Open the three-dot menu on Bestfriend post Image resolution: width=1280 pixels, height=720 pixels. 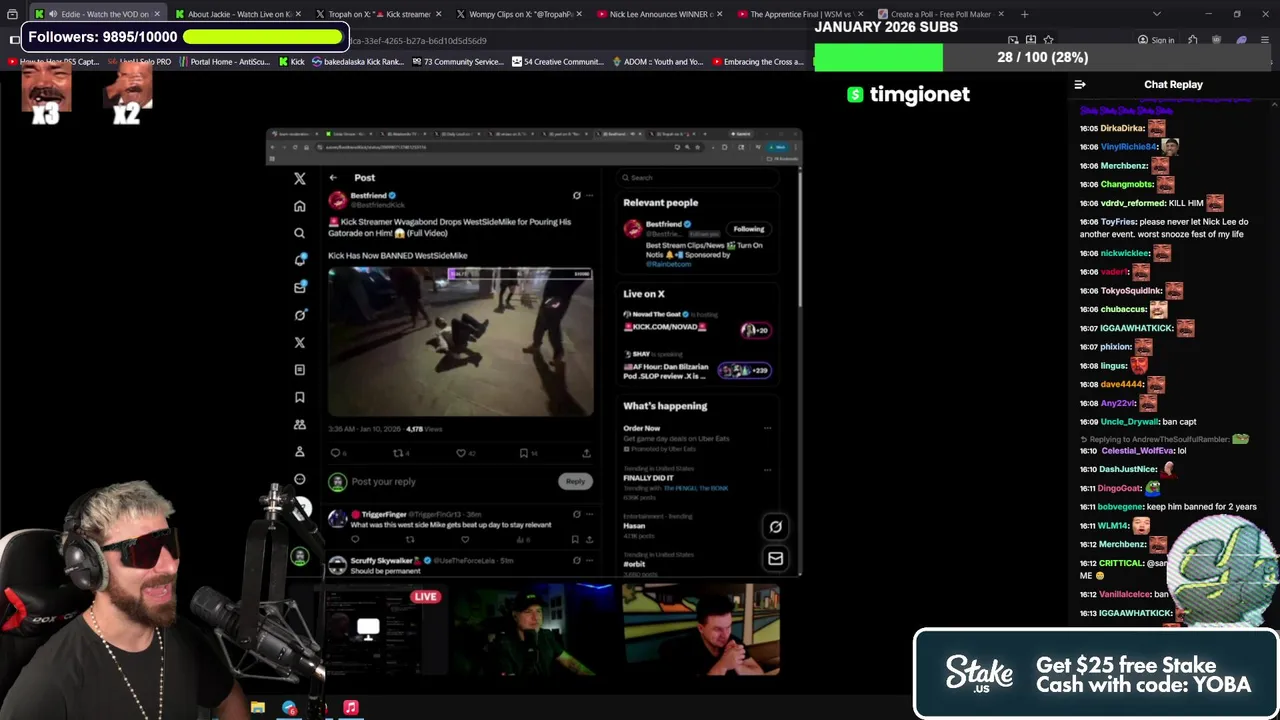tap(589, 196)
